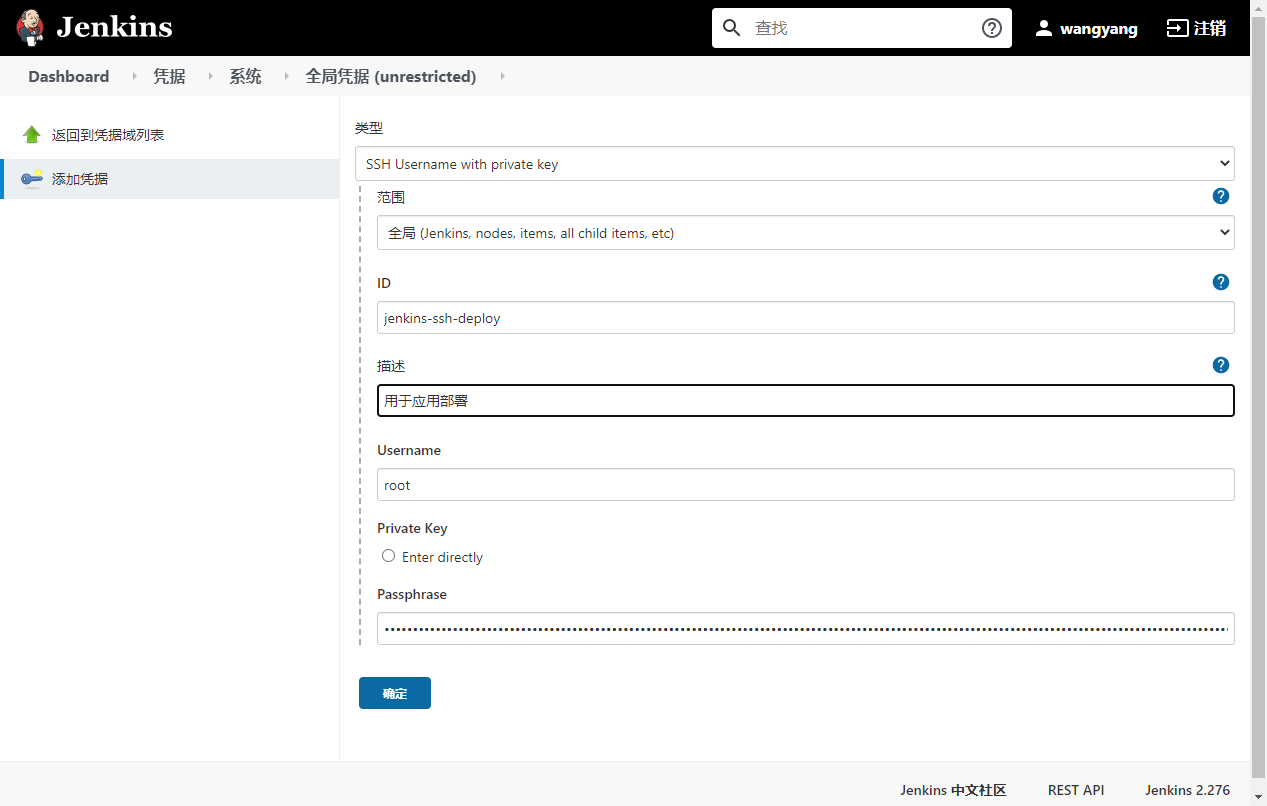
Task: Open the 系统 breadcrumb
Action: point(245,76)
